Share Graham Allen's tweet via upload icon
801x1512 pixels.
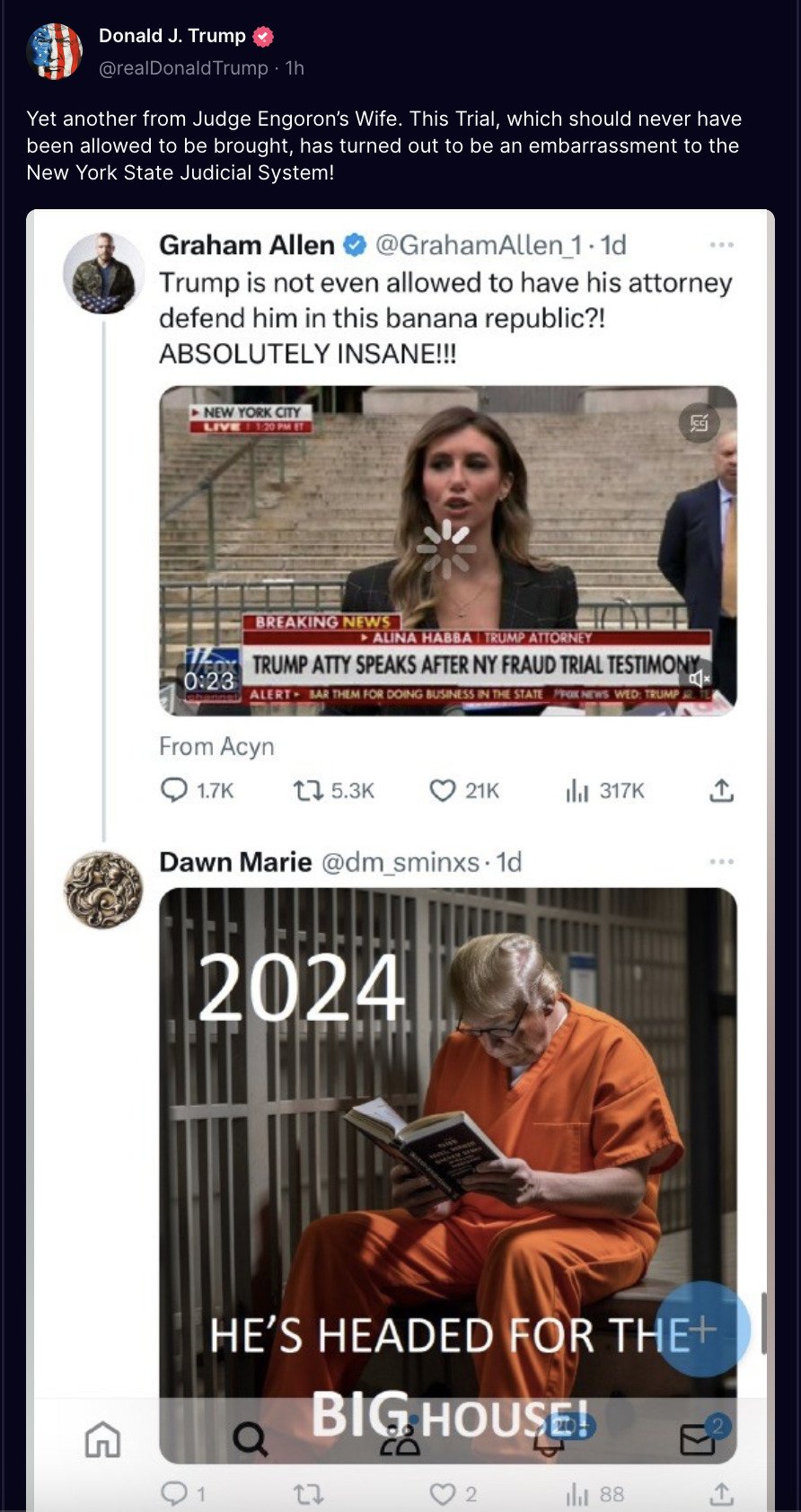tap(722, 790)
